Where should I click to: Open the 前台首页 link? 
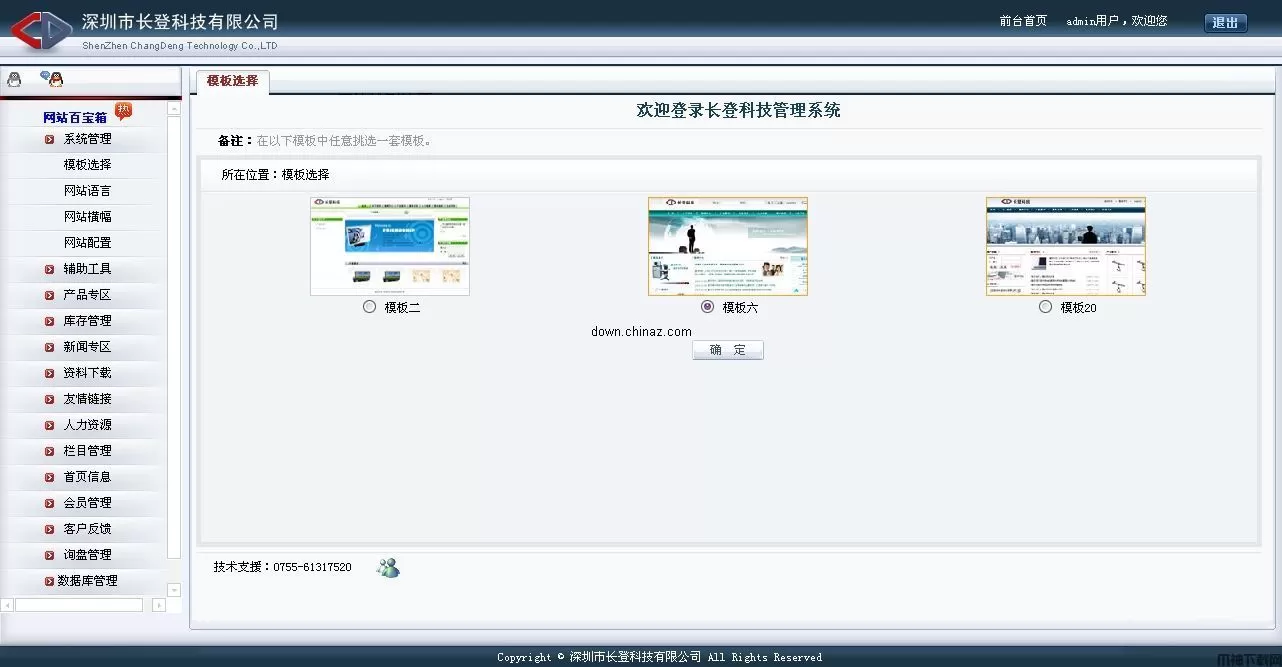pos(1023,21)
